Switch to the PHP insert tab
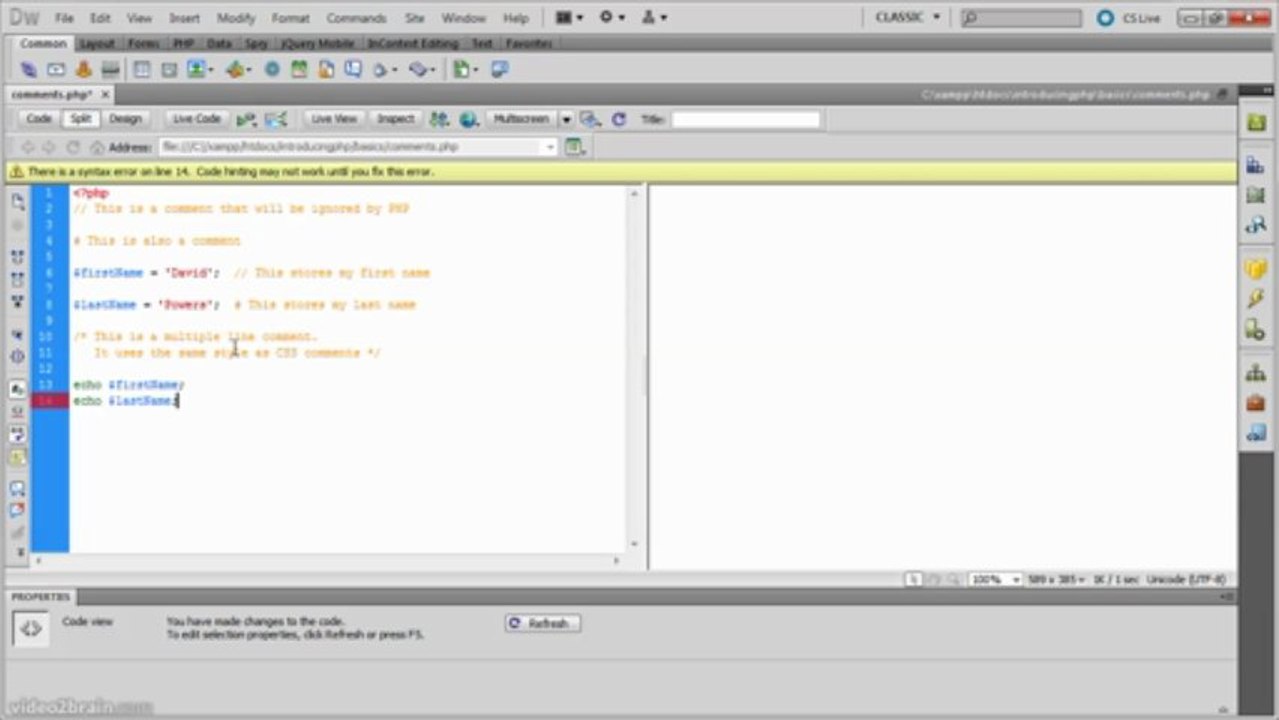The image size is (1279, 720). click(183, 44)
